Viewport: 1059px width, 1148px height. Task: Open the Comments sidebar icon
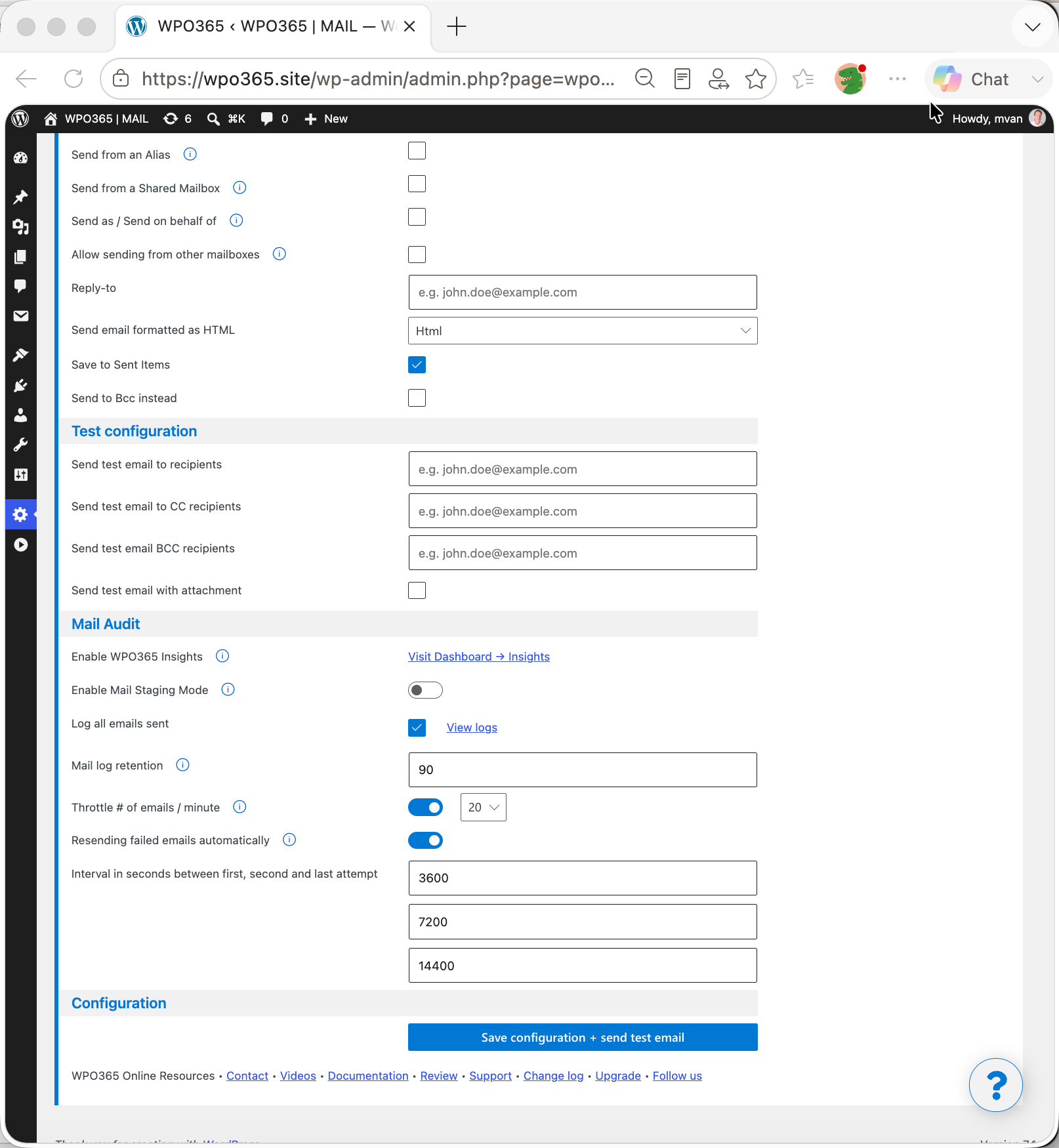click(20, 286)
